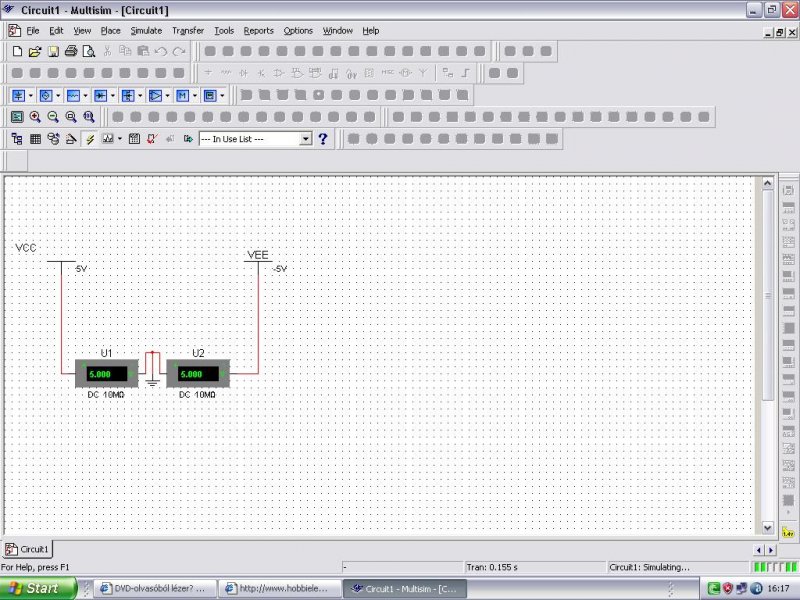Image resolution: width=800 pixels, height=600 pixels.
Task: Show miscellaneous components M icon
Action: pos(182,95)
